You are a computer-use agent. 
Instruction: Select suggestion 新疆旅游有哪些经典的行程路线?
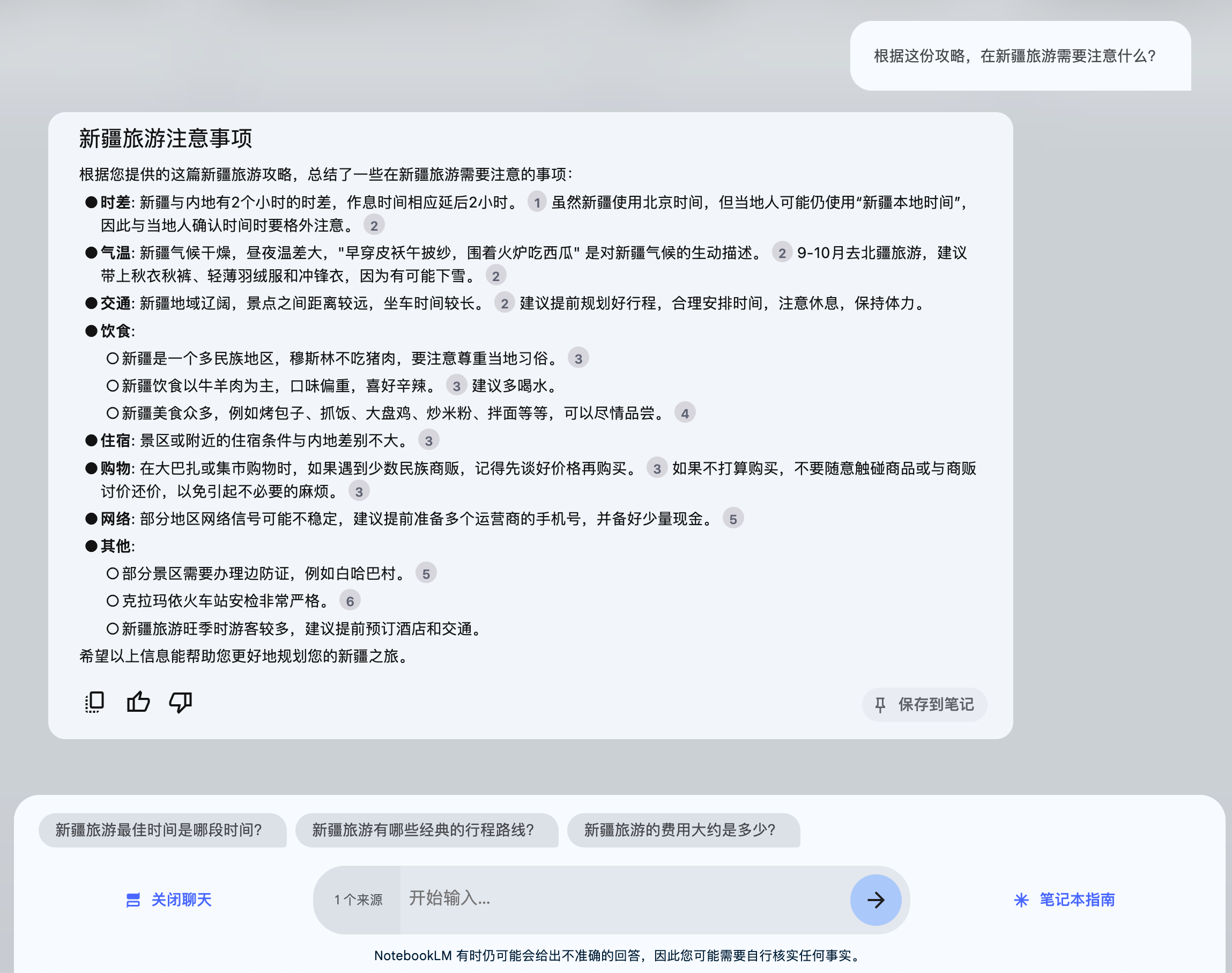426,830
